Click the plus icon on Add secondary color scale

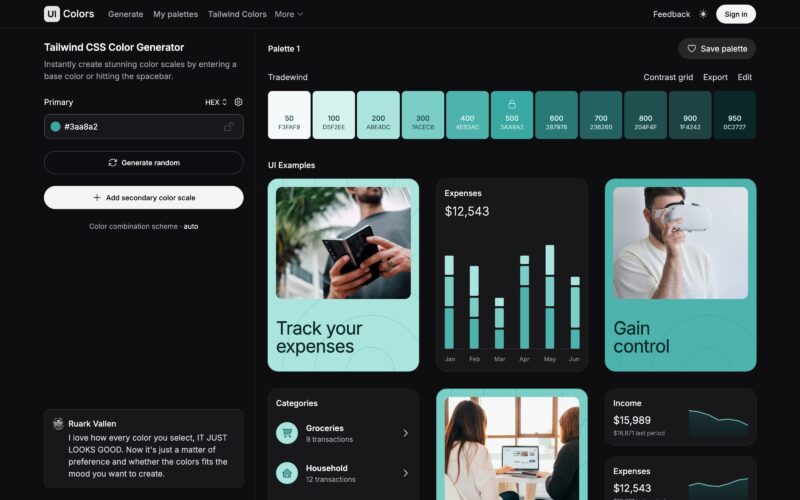coord(97,197)
